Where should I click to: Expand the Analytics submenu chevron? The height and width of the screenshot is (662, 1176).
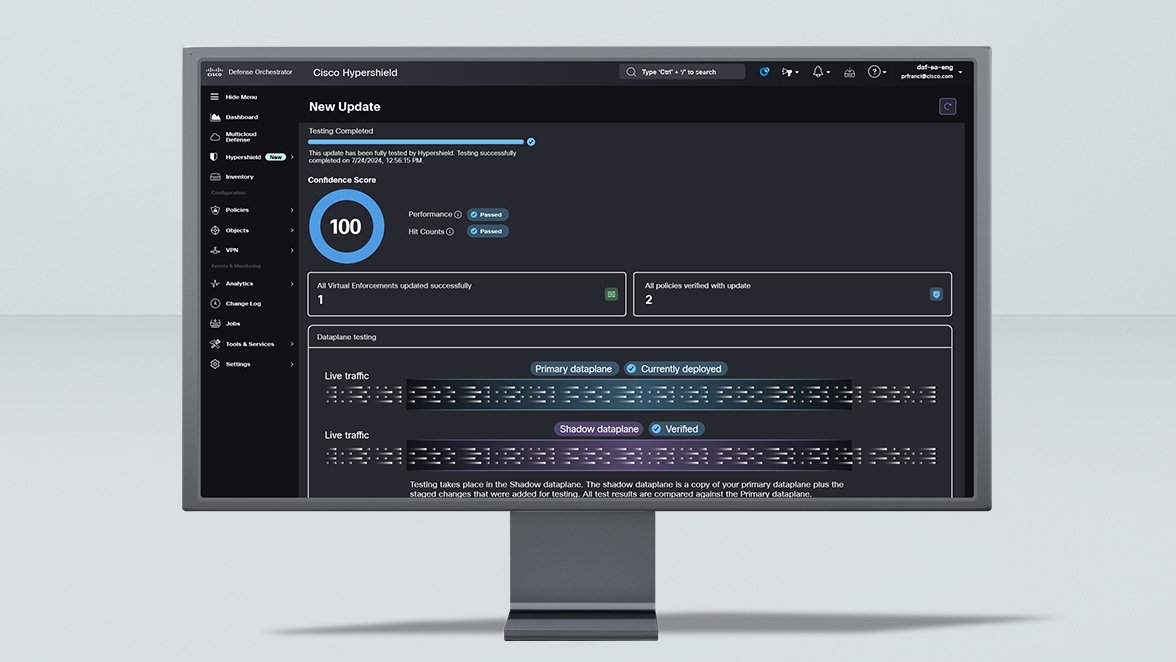[x=292, y=284]
